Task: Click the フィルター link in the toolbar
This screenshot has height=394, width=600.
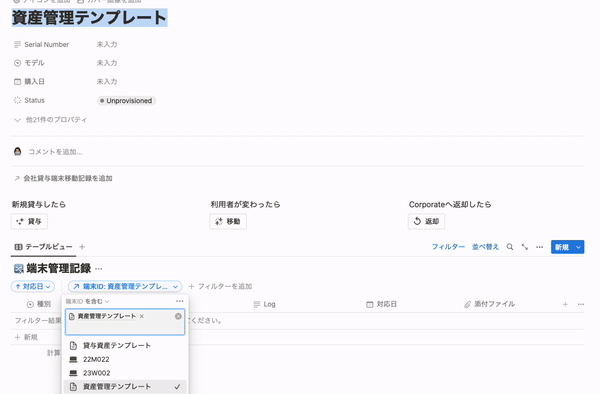Action: click(x=448, y=247)
